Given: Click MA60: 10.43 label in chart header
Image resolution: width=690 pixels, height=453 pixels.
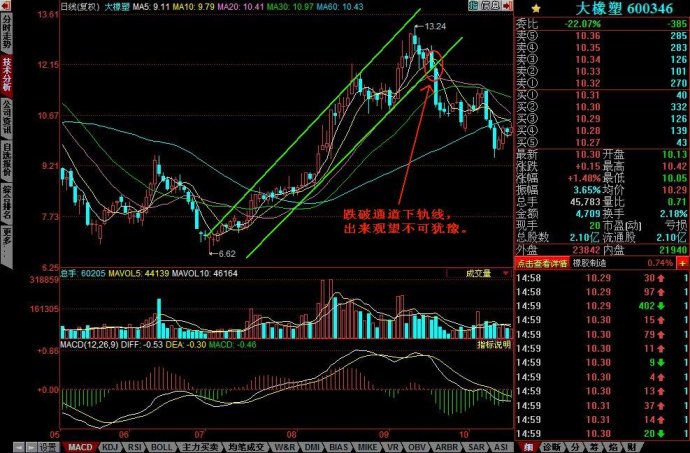Looking at the screenshot, I should pos(340,7).
